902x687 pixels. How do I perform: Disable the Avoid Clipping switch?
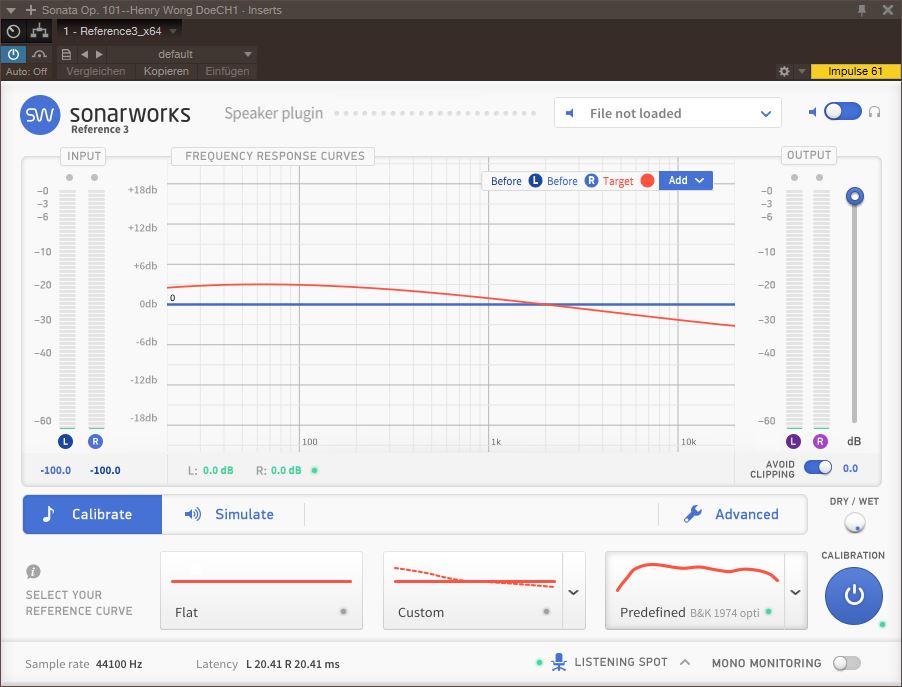(818, 467)
